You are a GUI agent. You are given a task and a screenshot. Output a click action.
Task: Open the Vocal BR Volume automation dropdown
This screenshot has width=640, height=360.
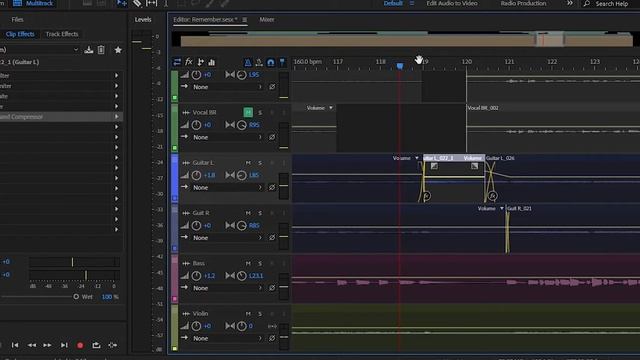click(331, 108)
